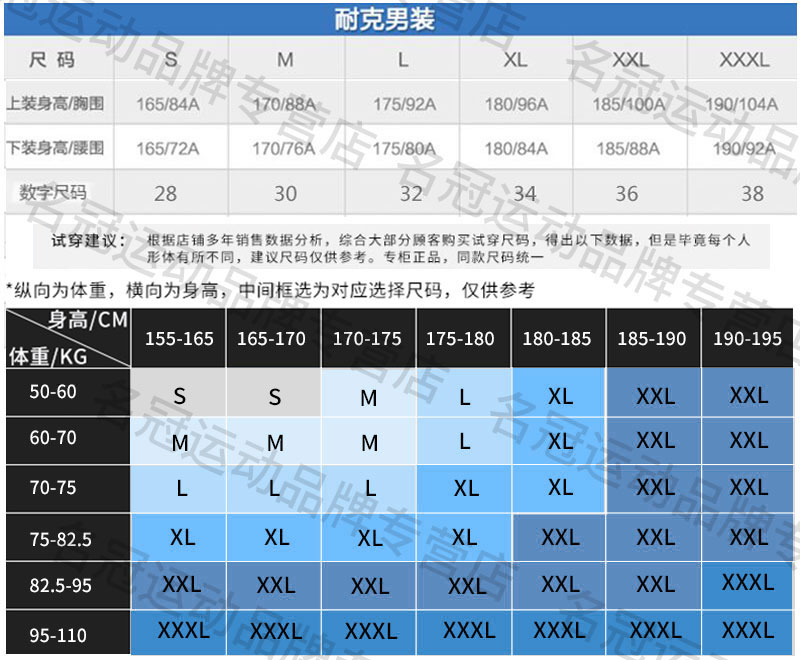Select L cell for 70-75 kg, 165-170 cm
Viewport: 800px width, 660px height.
[273, 489]
